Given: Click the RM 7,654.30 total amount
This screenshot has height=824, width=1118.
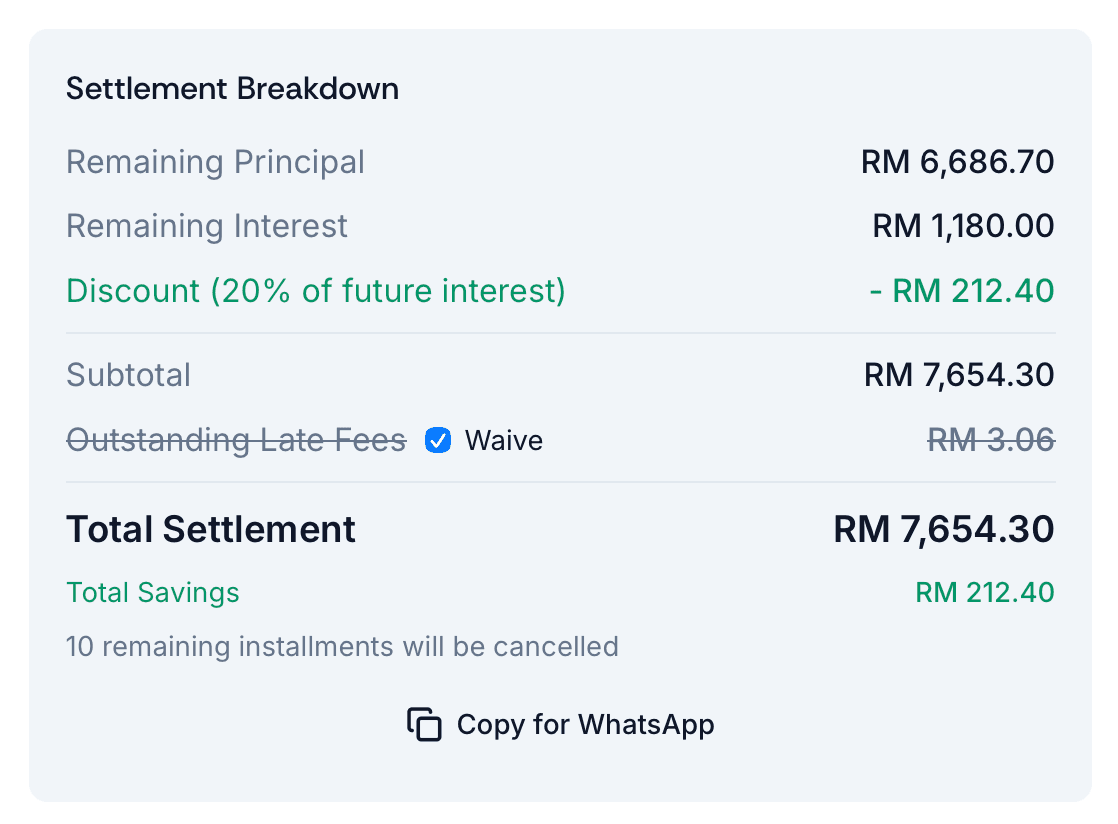Looking at the screenshot, I should click(x=941, y=529).
